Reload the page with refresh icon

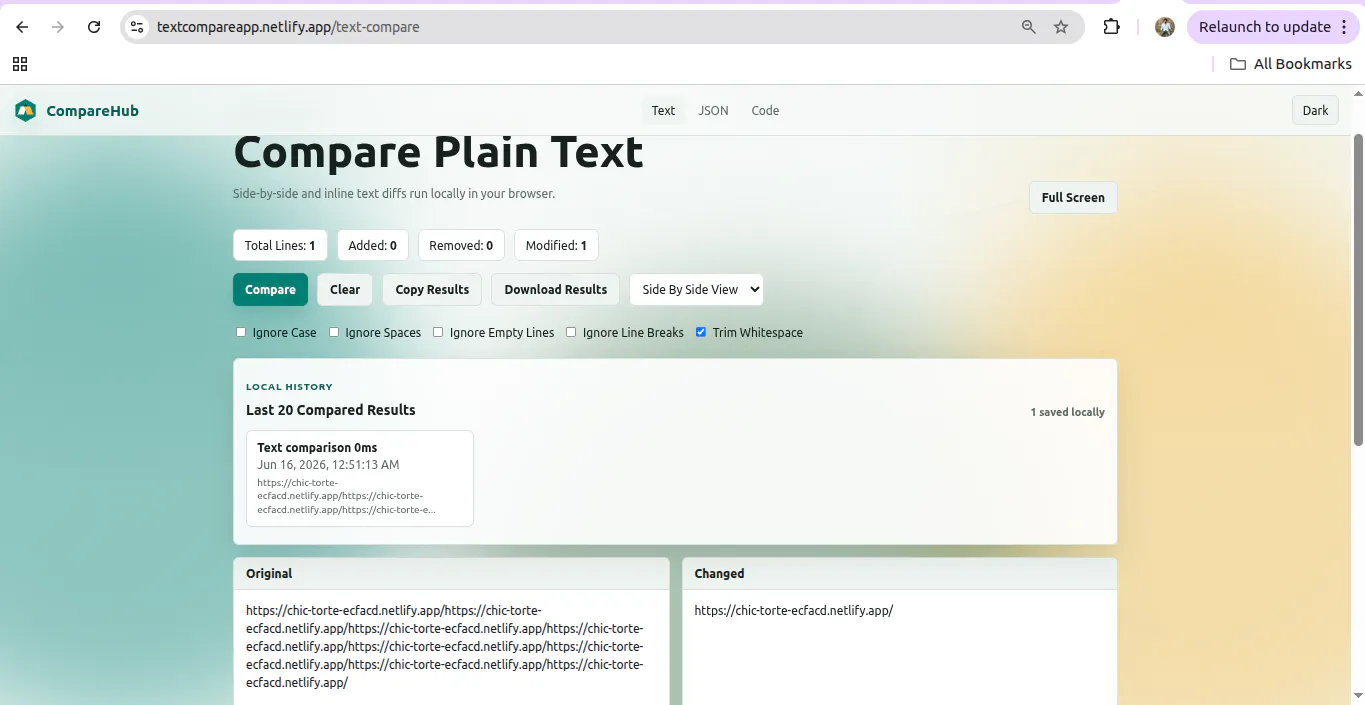coord(94,27)
